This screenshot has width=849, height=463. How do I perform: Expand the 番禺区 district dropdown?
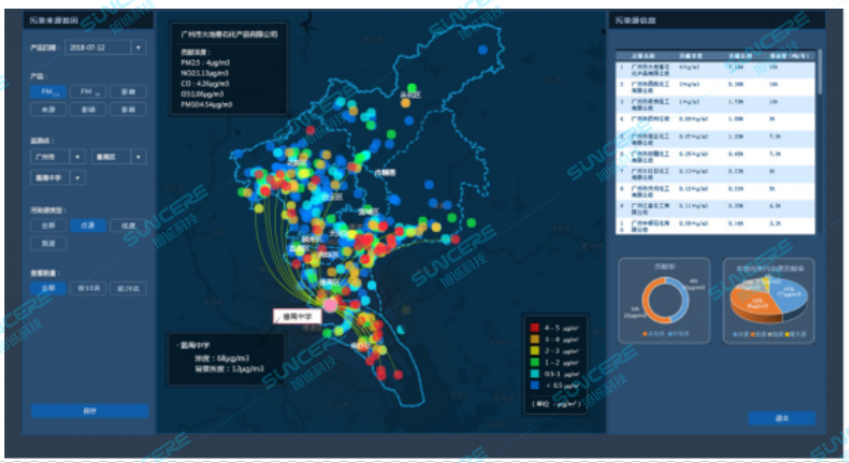point(138,157)
